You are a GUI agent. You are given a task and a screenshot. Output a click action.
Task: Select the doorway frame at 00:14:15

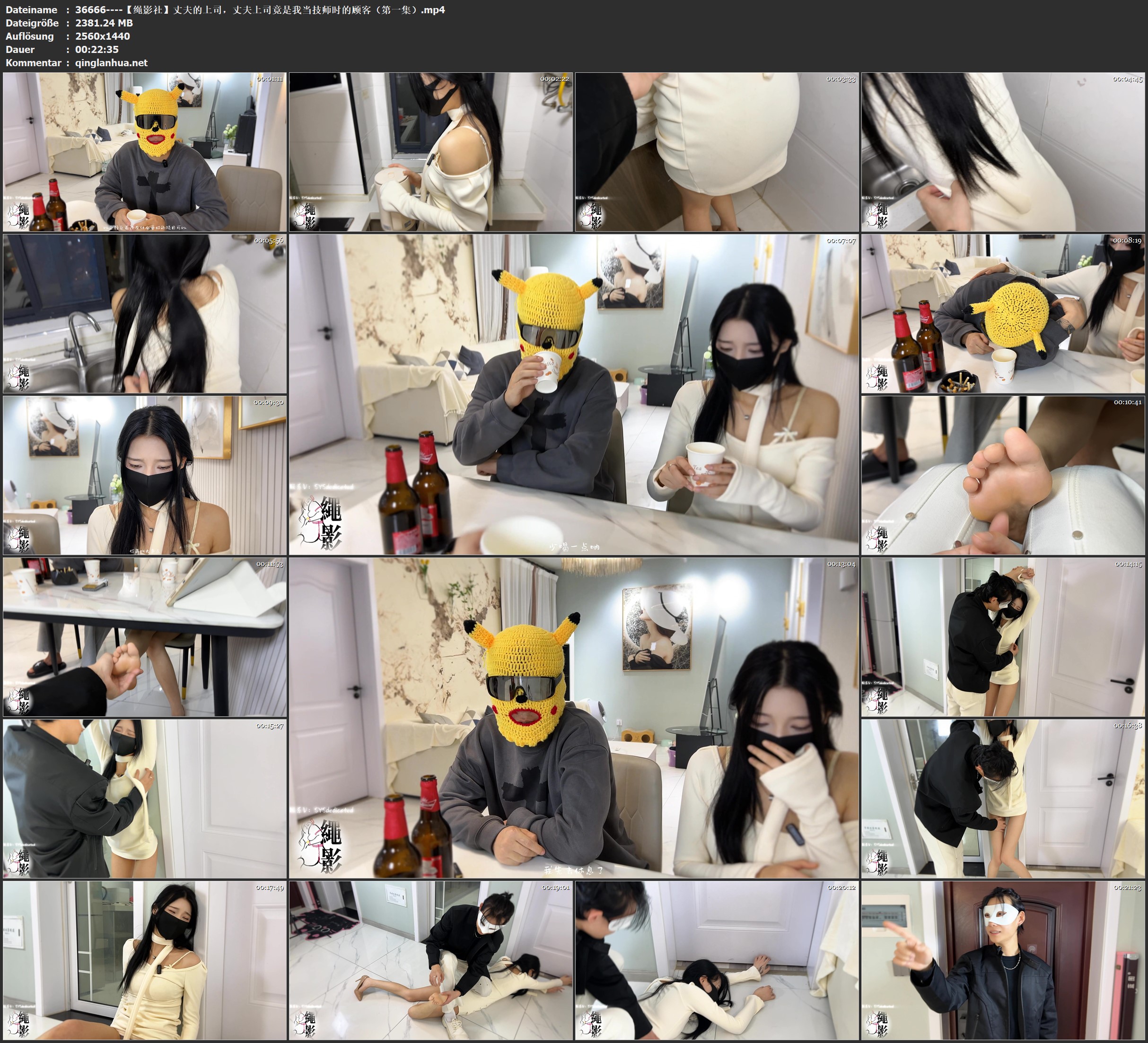pyautogui.click(x=1003, y=636)
